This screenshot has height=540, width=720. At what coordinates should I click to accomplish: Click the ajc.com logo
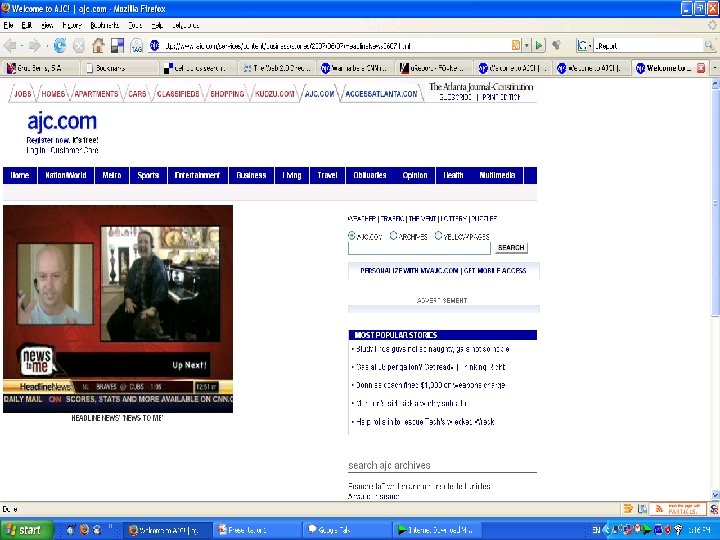tap(62, 121)
